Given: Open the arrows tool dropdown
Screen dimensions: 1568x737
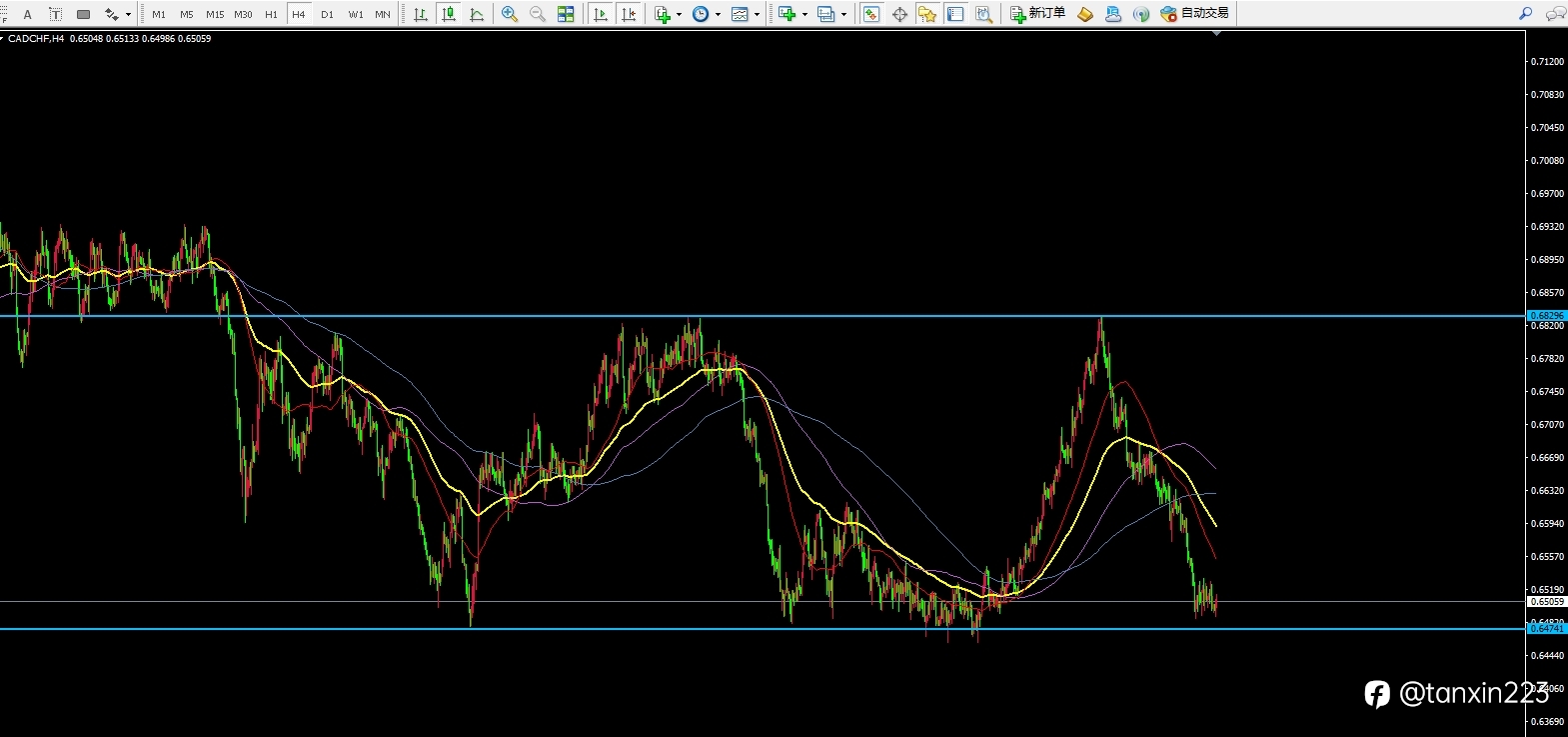Looking at the screenshot, I should 128,14.
